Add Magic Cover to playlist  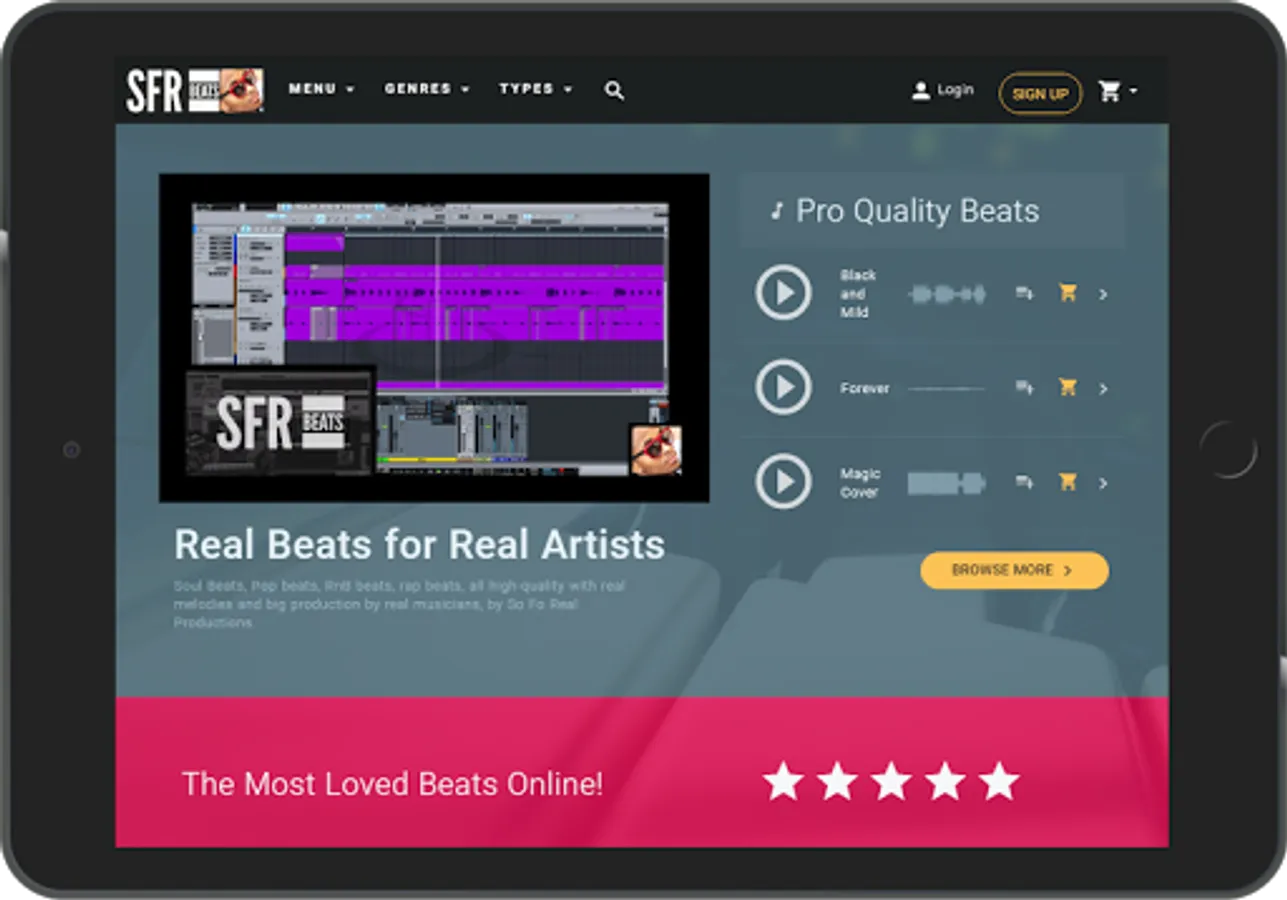tap(1024, 483)
